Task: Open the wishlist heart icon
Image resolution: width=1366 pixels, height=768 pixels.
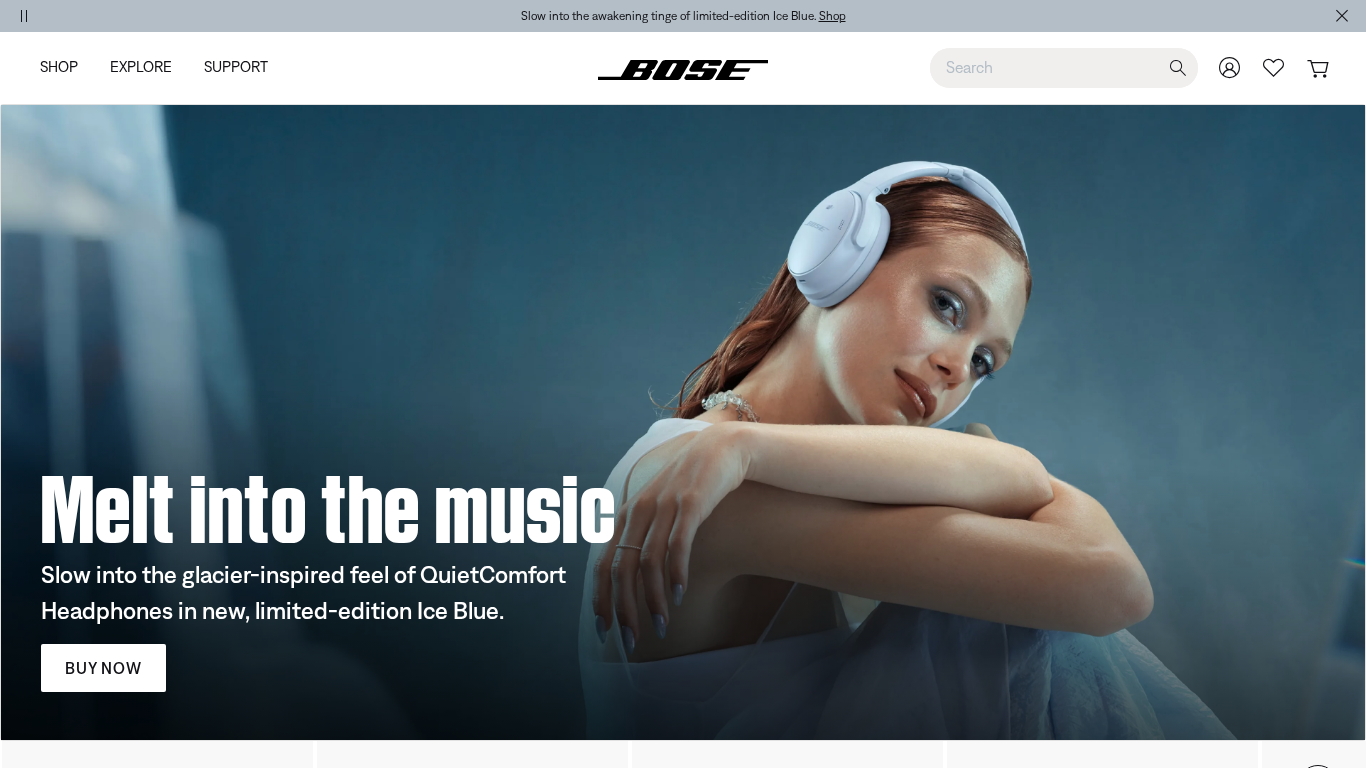Action: click(1273, 68)
